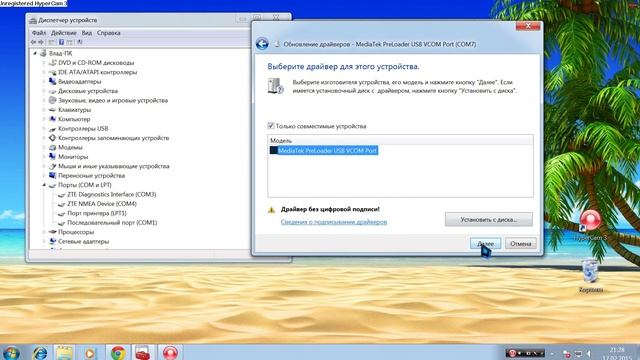Collapse the Влад-ПК root node
Image resolution: width=640 pixels, height=360 pixels.
click(x=35, y=53)
